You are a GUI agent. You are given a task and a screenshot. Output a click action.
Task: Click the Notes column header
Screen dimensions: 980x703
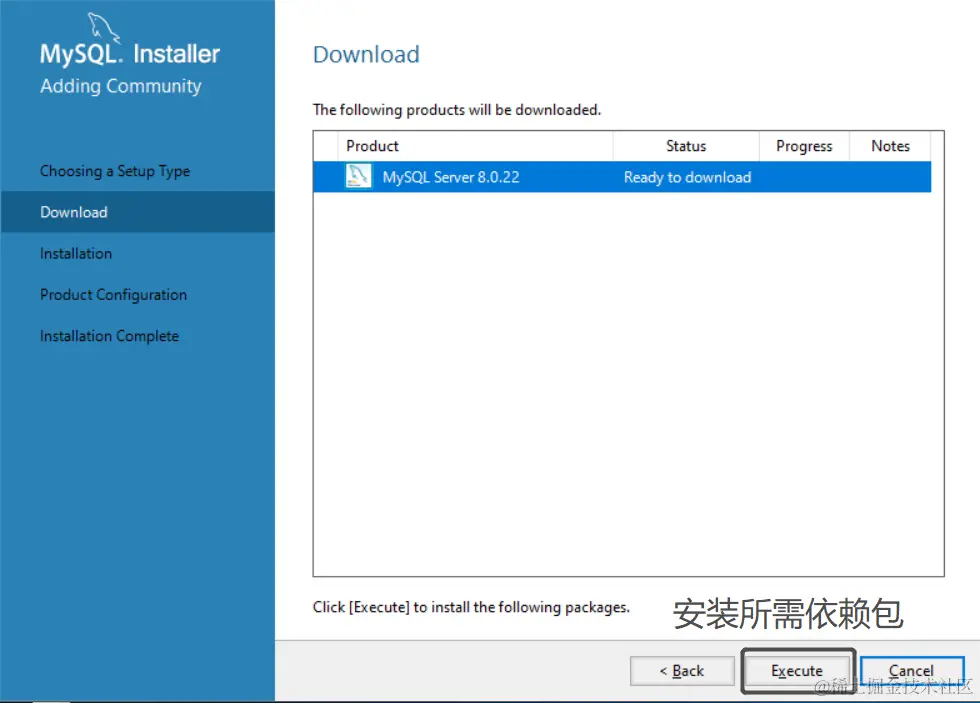(x=890, y=146)
